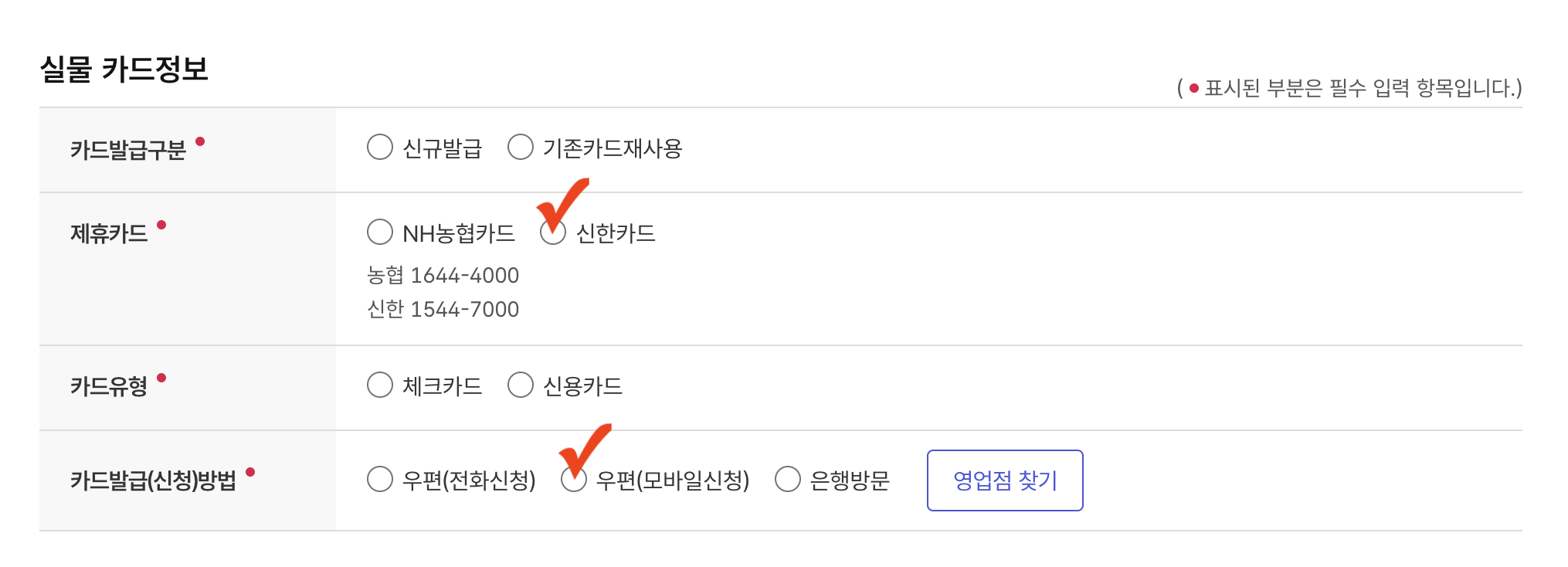Click the required-field notice text
1568x567 pixels.
click(1349, 88)
